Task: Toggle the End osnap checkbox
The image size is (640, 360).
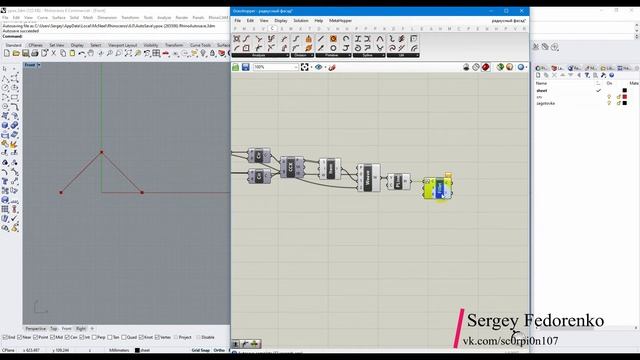Action: tap(5, 338)
